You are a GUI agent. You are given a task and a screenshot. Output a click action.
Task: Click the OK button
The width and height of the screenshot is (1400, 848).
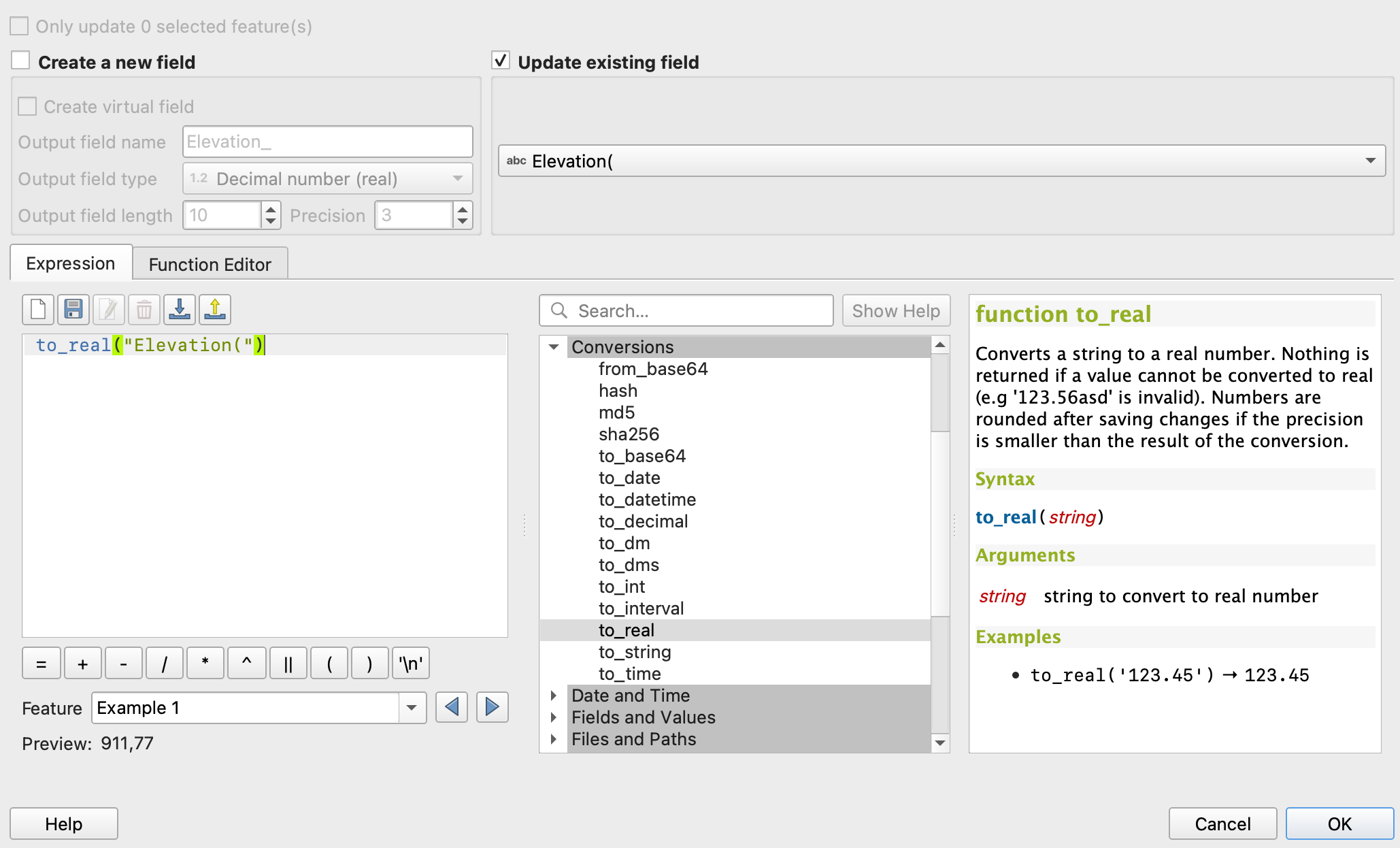1339,823
